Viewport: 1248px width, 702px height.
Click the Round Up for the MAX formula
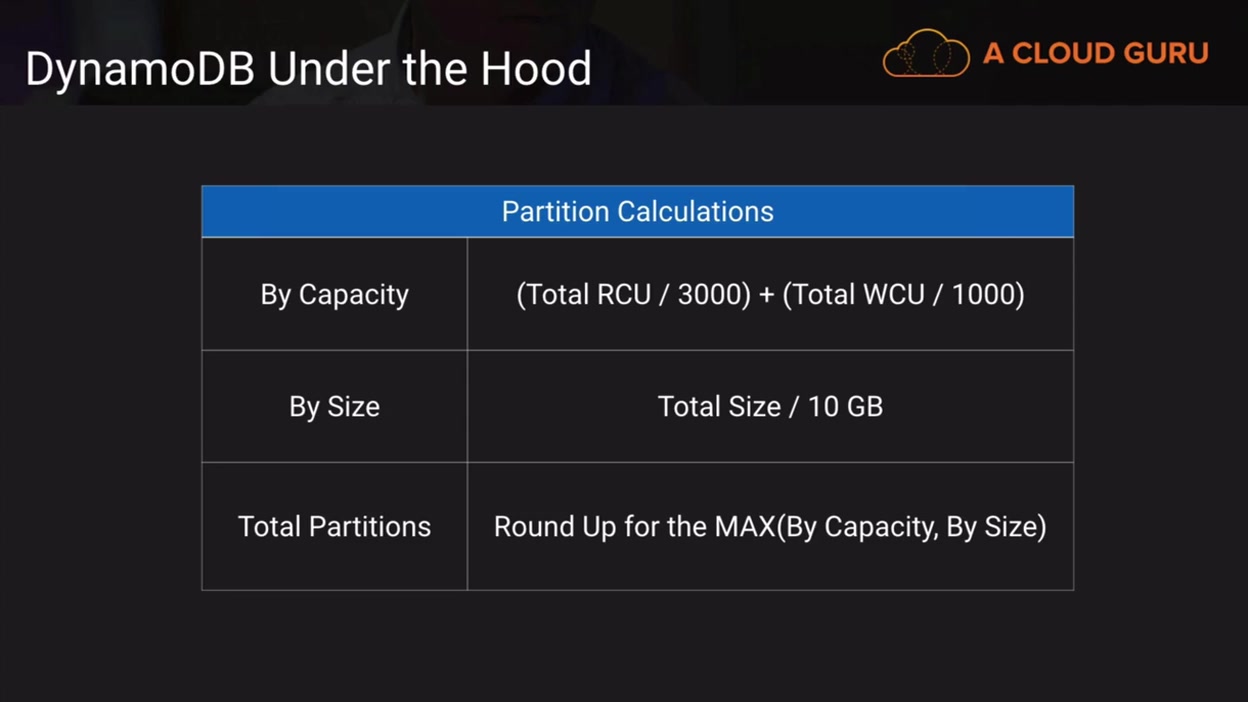coord(770,527)
